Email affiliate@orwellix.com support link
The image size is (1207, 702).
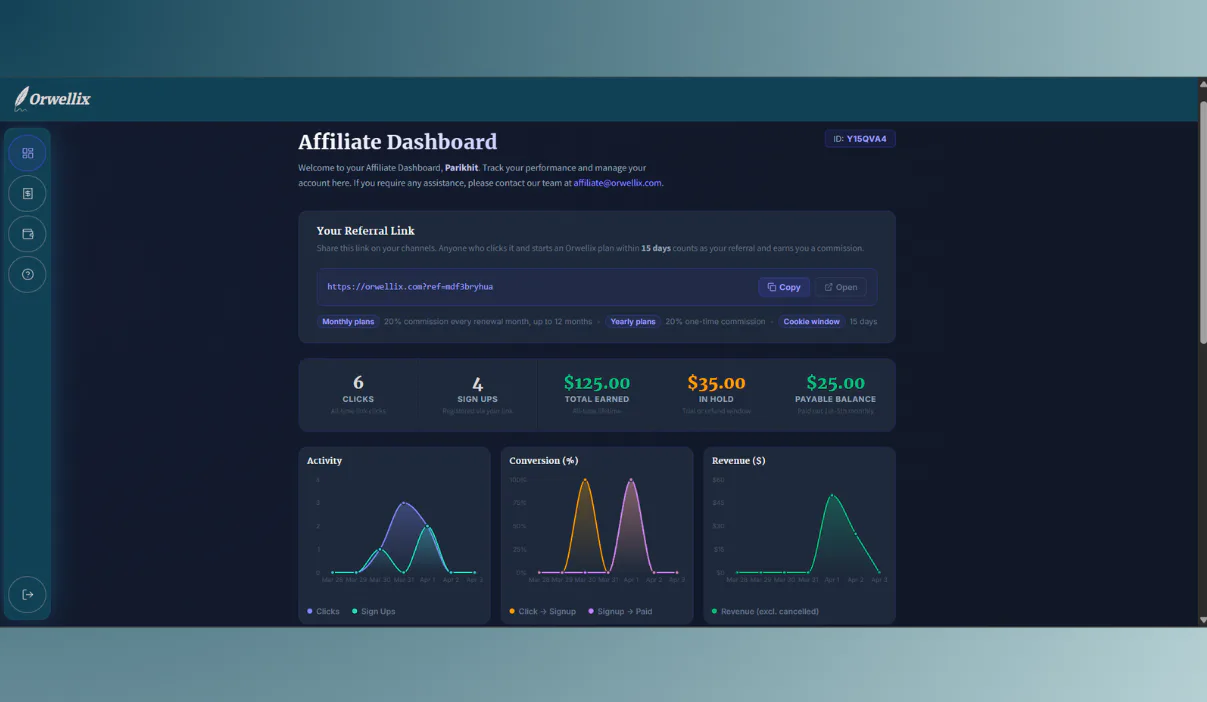click(x=617, y=183)
